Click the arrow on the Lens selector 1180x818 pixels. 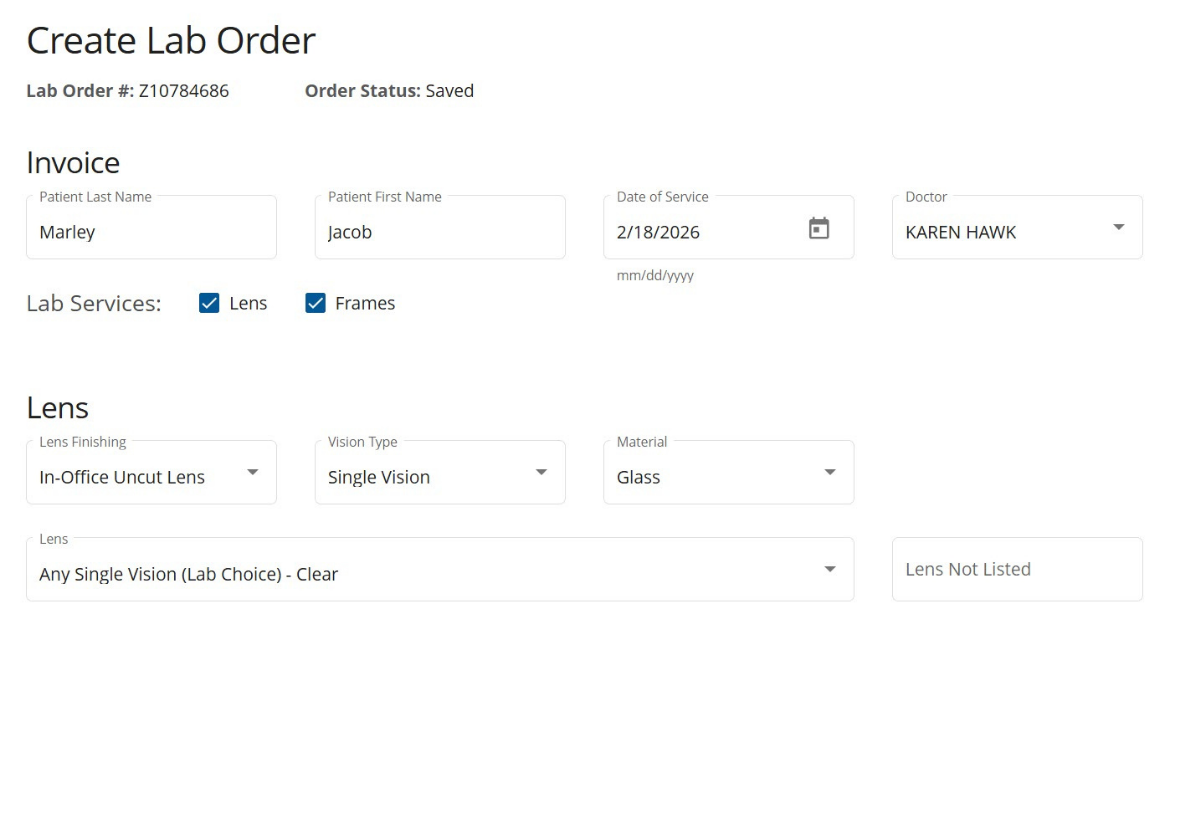point(829,569)
